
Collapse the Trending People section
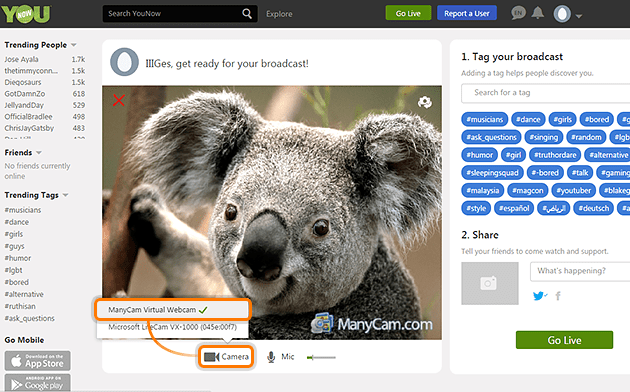tap(74, 45)
